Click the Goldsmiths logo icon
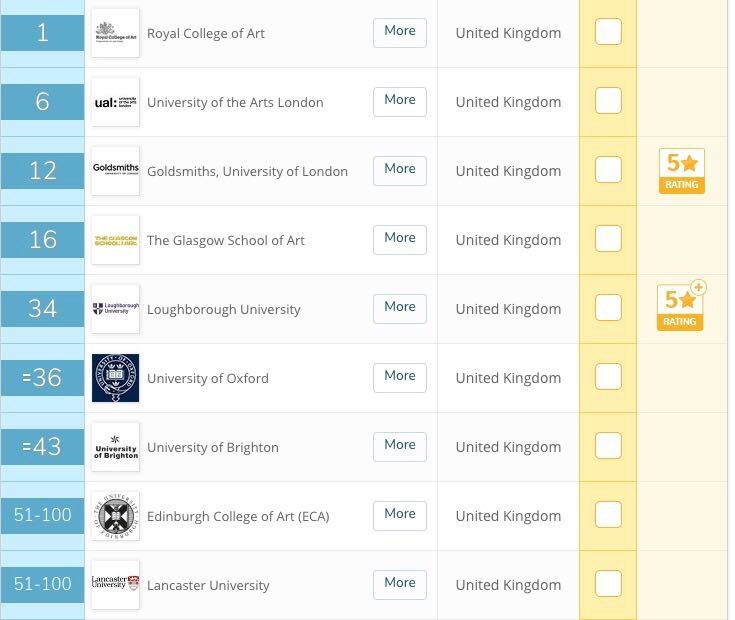This screenshot has width=735, height=620. (x=115, y=171)
